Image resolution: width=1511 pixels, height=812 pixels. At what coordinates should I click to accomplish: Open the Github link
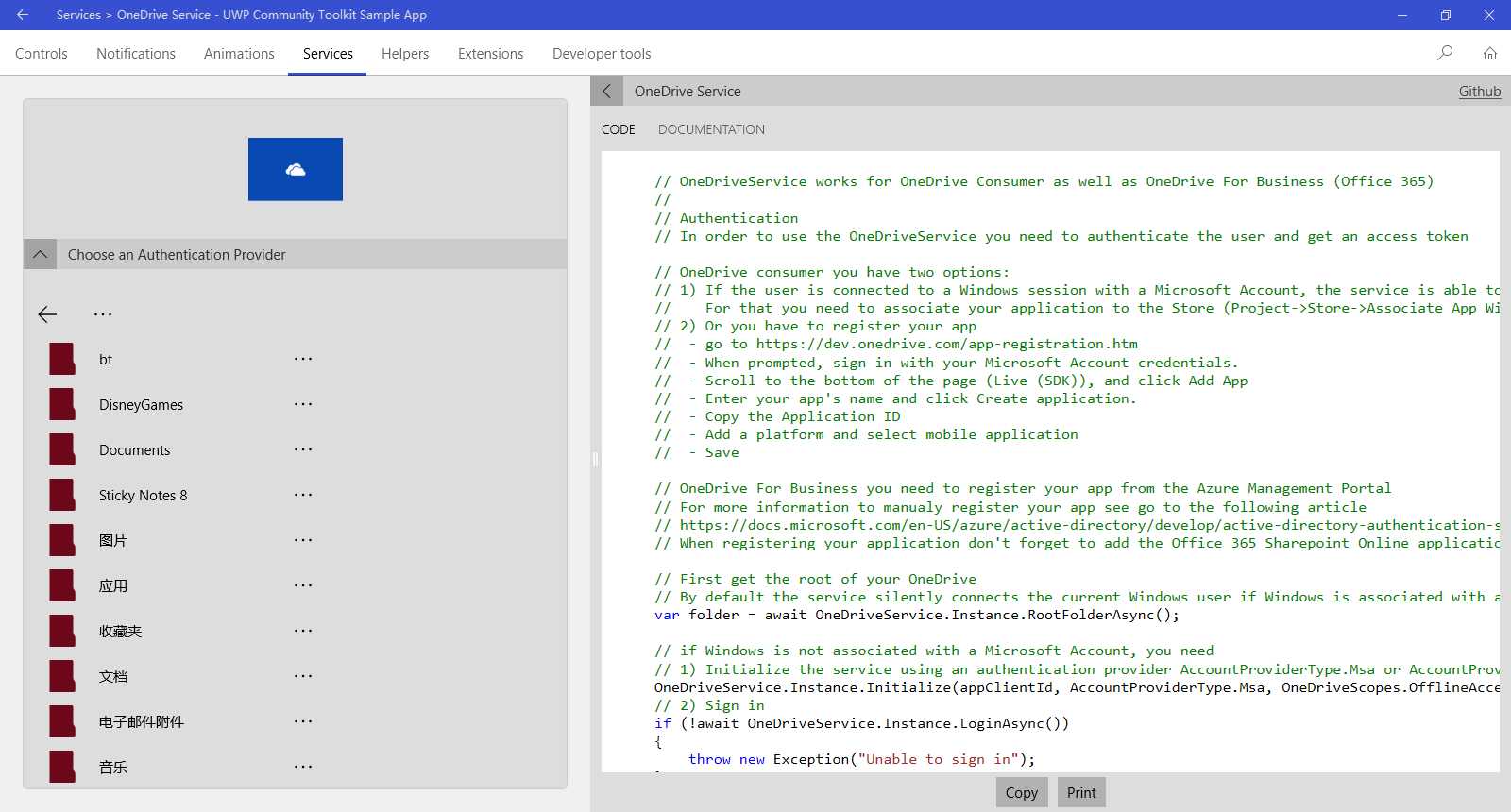[x=1480, y=92]
